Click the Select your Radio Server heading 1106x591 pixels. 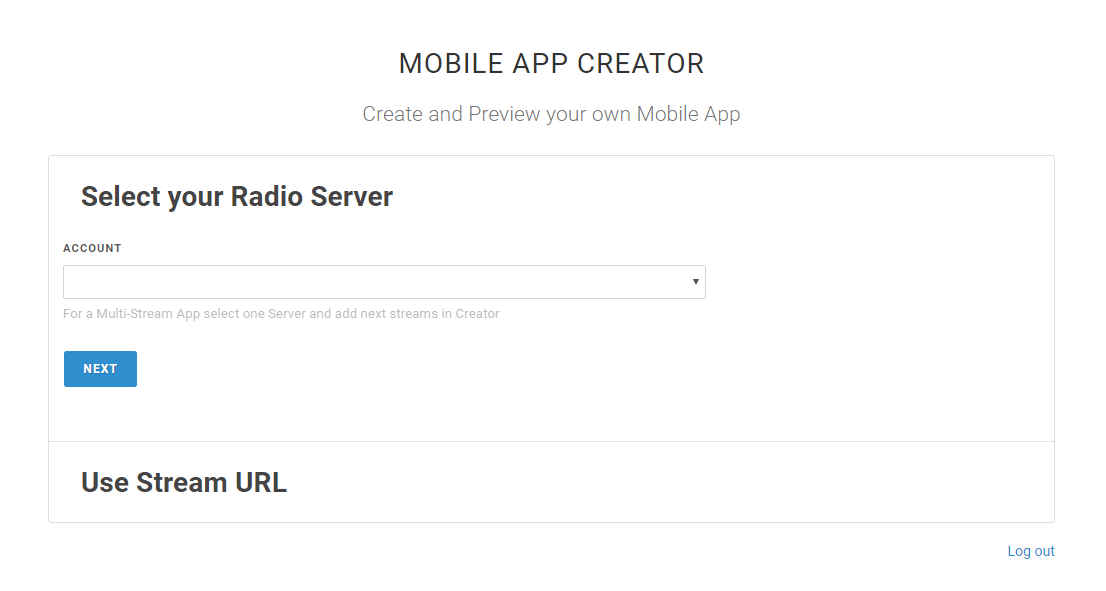(237, 197)
